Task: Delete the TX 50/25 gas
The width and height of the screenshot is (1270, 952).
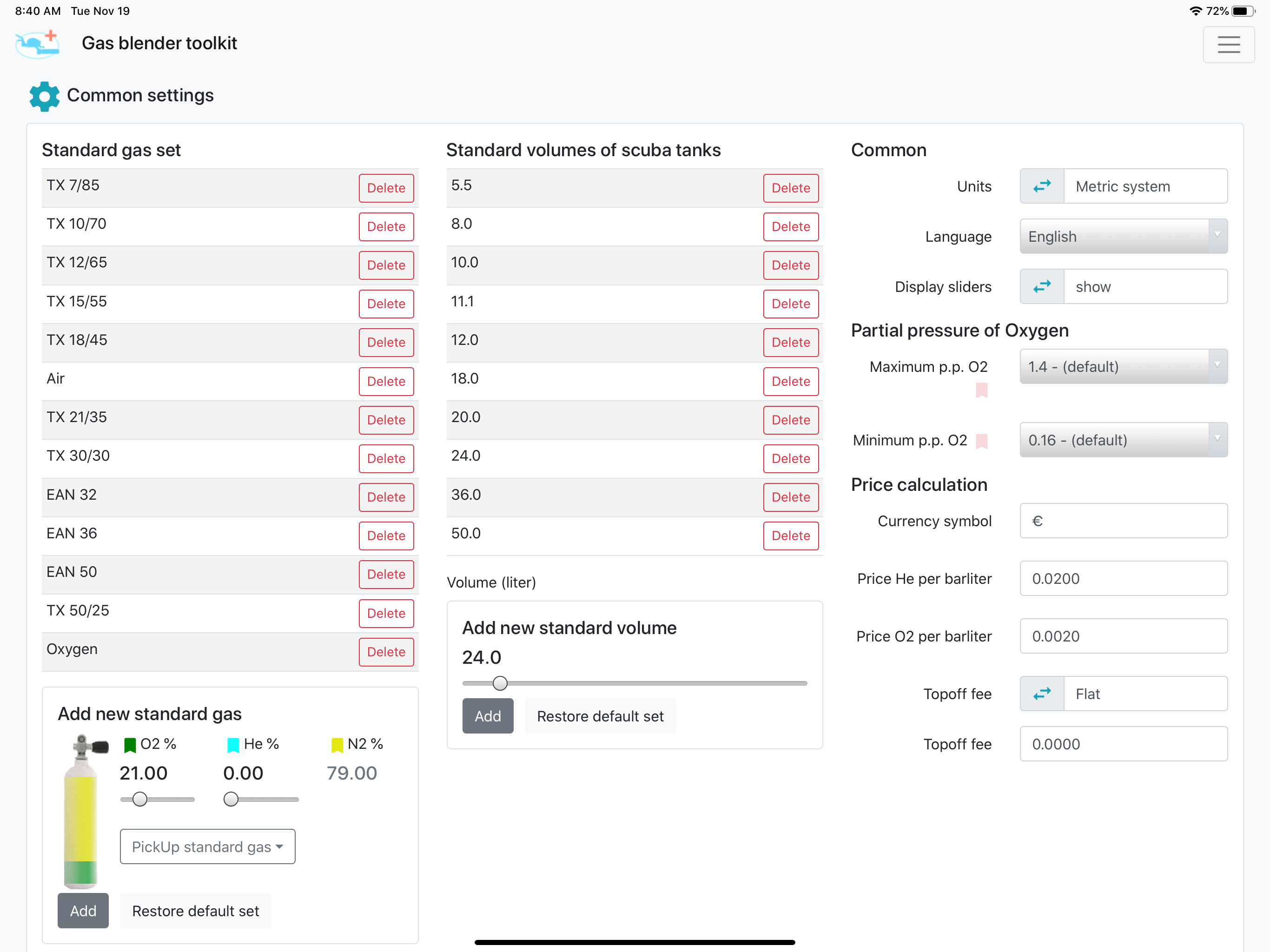Action: 386,613
